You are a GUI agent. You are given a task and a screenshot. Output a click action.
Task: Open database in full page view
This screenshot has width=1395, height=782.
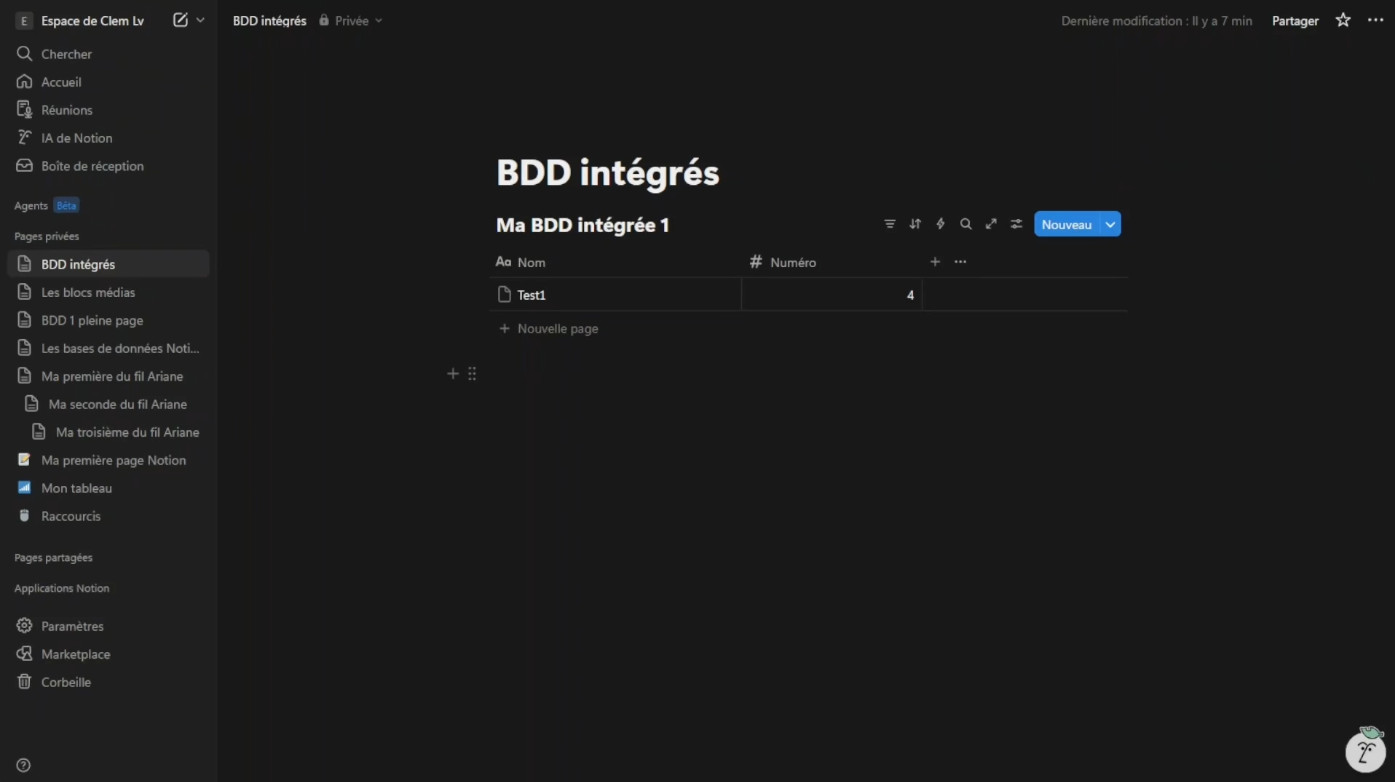[991, 224]
